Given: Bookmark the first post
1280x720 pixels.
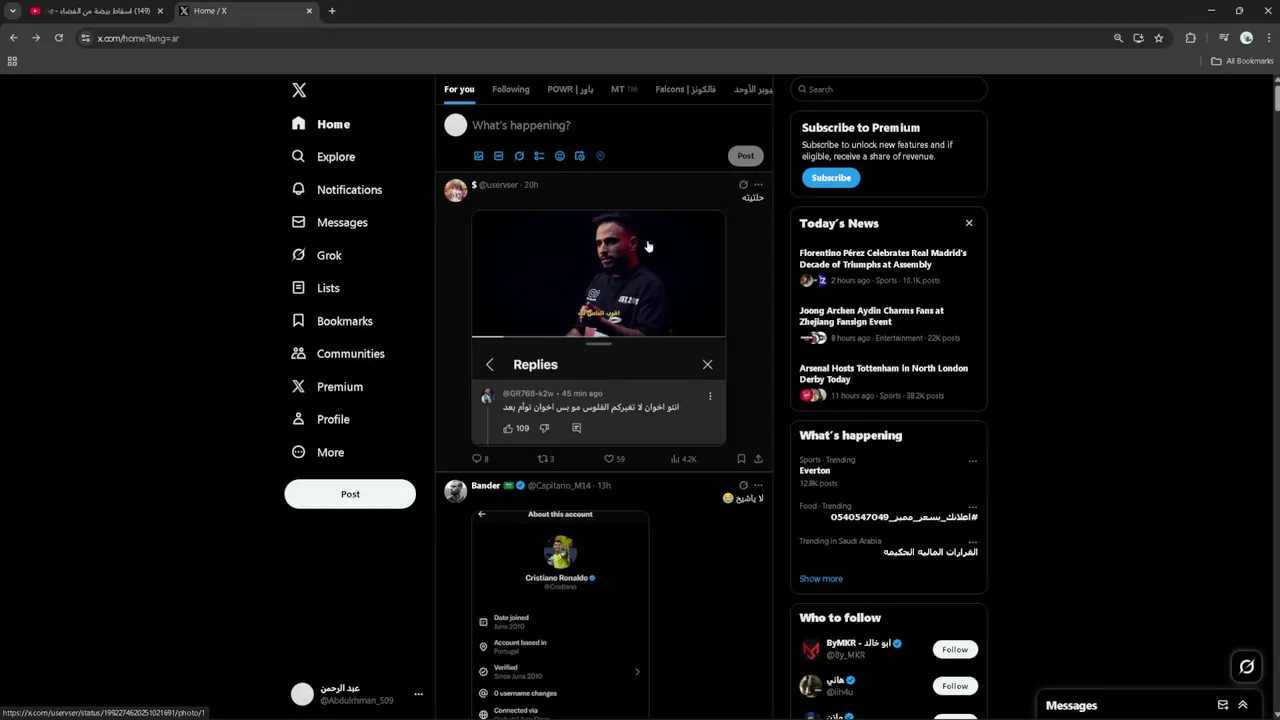Looking at the screenshot, I should [741, 459].
